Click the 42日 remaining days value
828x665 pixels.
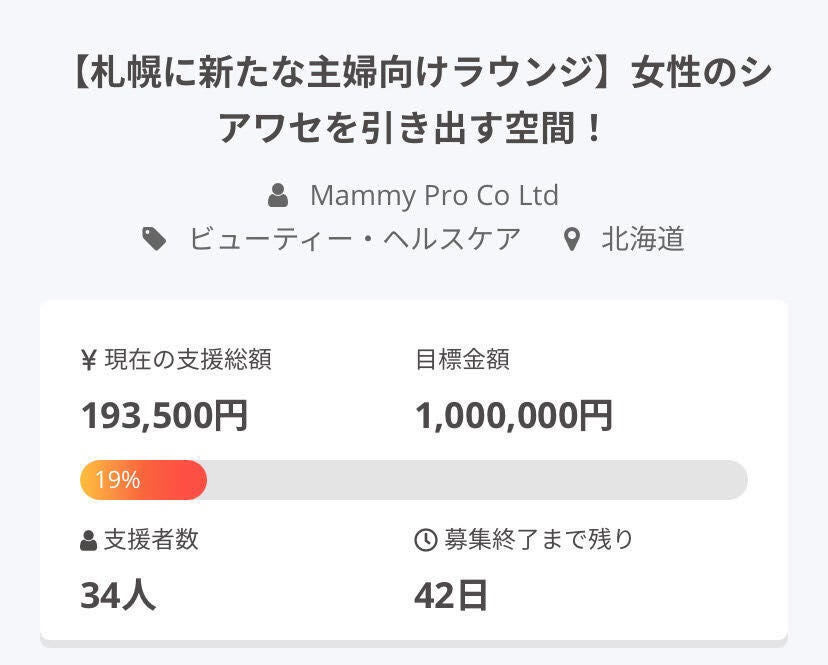pyautogui.click(x=451, y=596)
